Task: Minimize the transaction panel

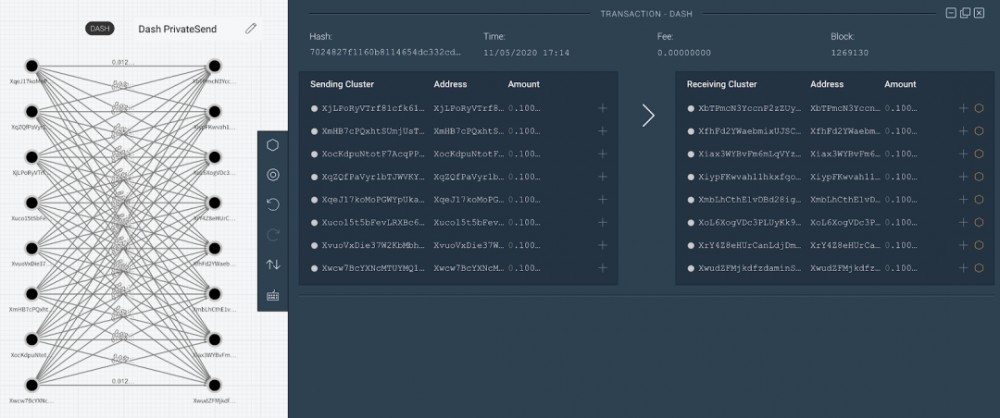Action: 951,13
